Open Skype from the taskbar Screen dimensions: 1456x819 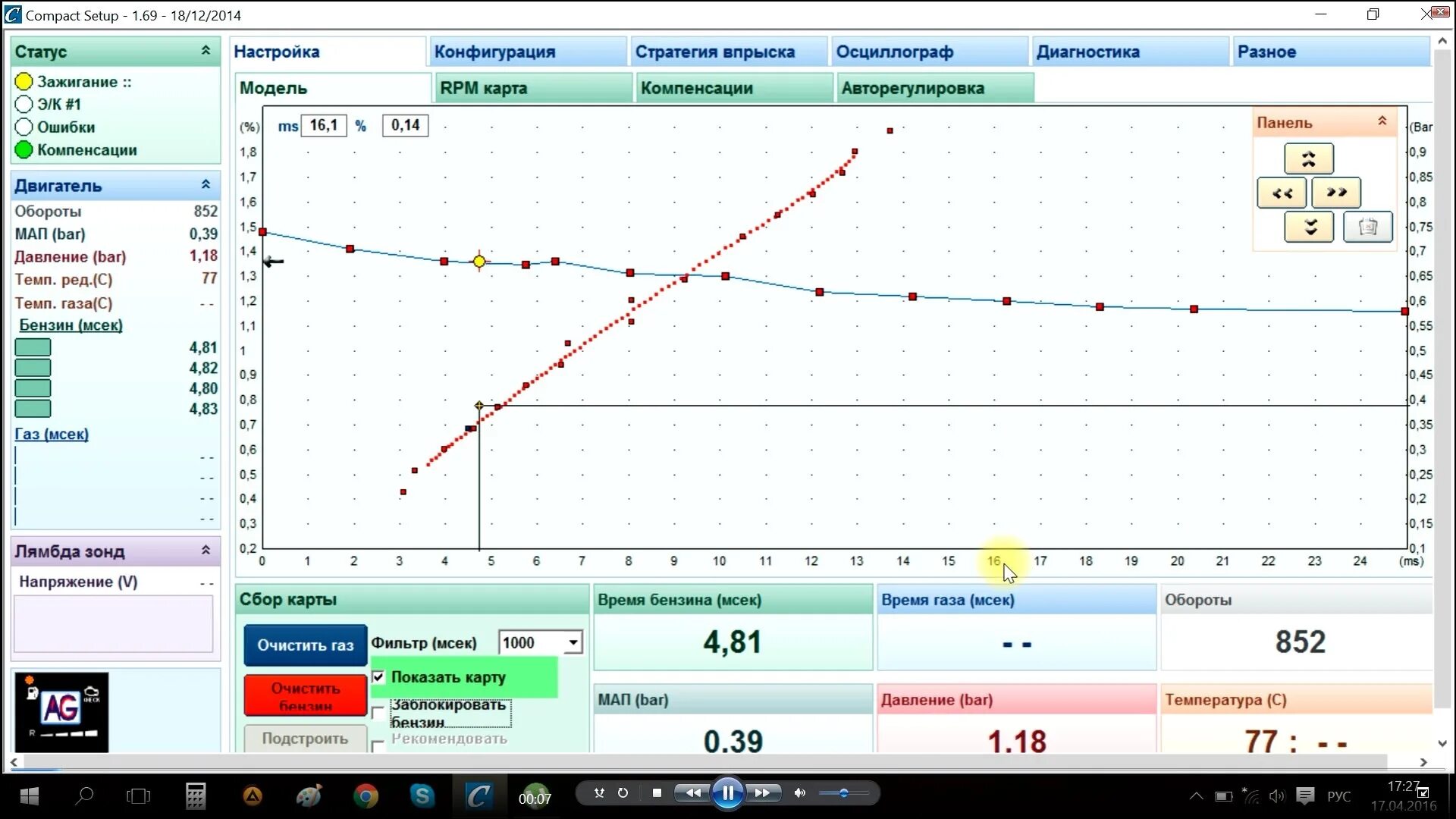tap(422, 795)
